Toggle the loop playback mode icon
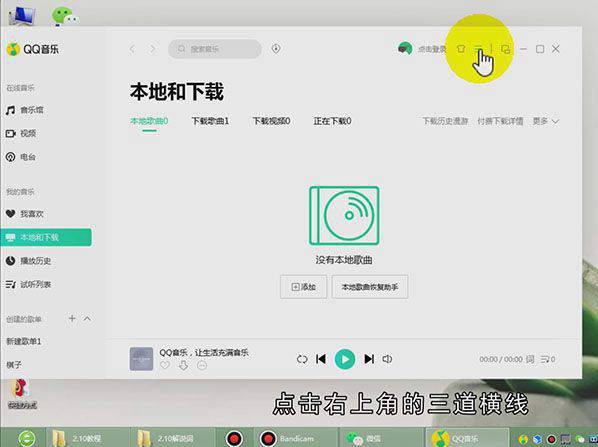The height and width of the screenshot is (447, 598). click(x=302, y=359)
